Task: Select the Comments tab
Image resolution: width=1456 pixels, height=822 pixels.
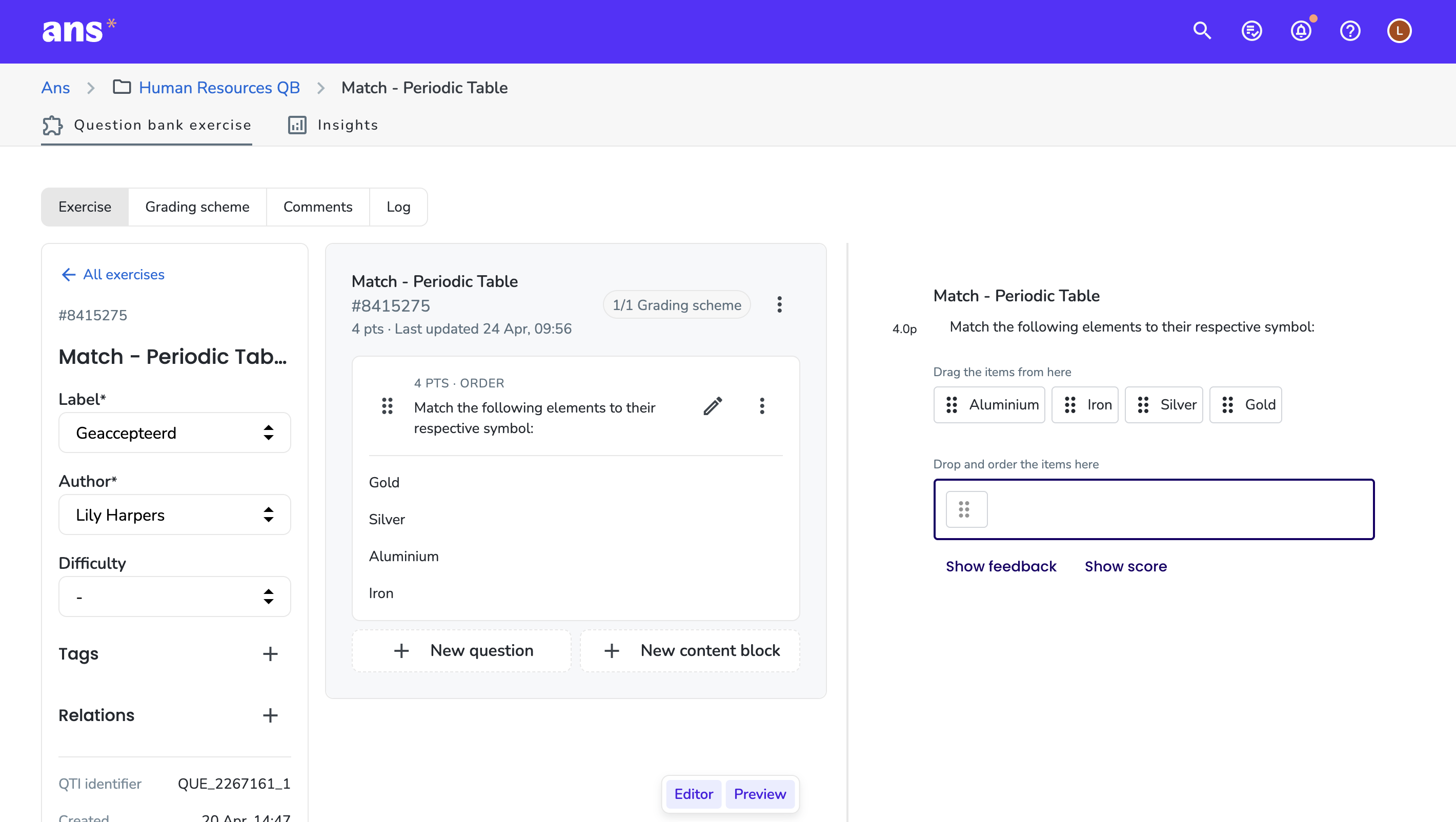Action: pyautogui.click(x=318, y=208)
